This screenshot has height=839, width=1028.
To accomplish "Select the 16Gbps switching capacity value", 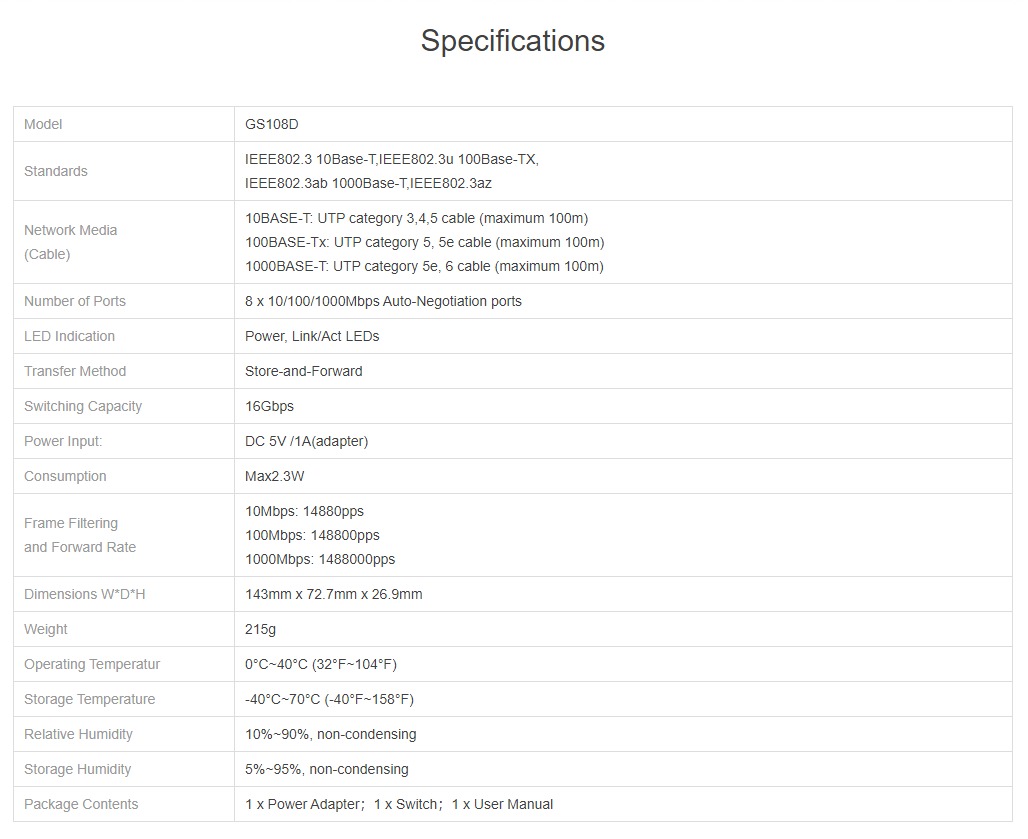I will click(x=269, y=406).
